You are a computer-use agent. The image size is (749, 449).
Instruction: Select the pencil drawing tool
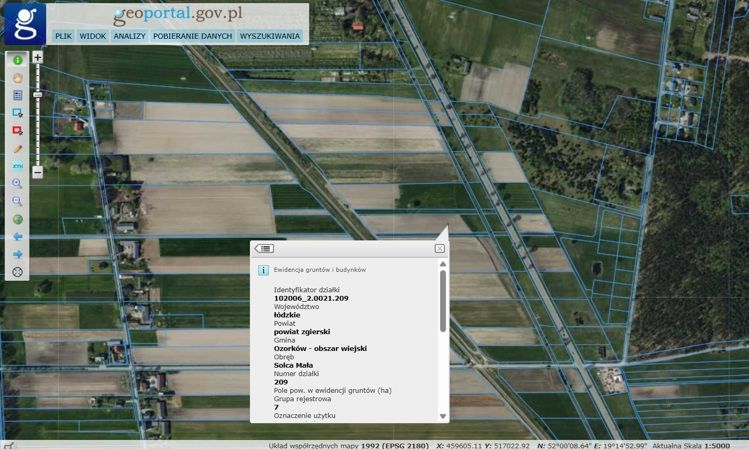18,149
